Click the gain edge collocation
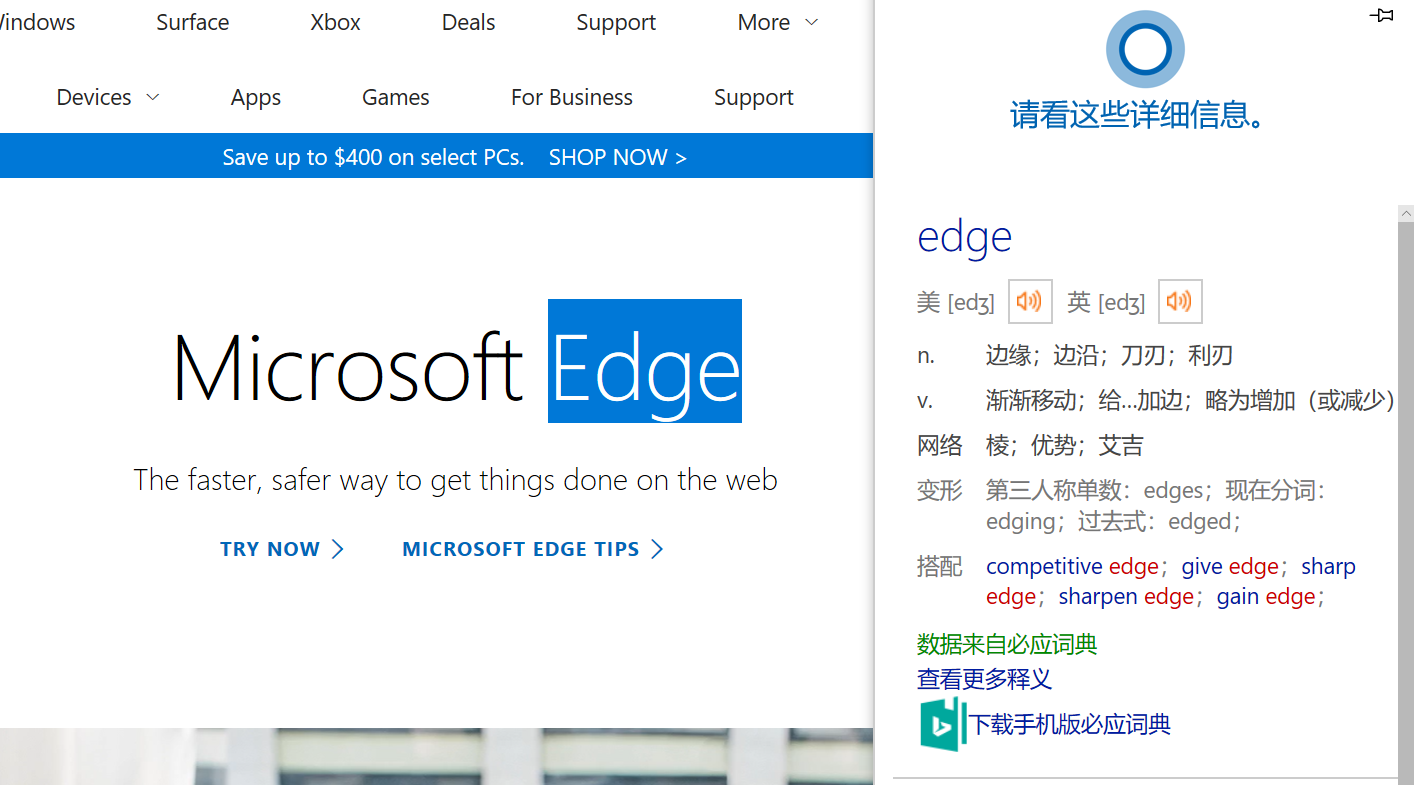The height and width of the screenshot is (785, 1414). click(x=1266, y=596)
